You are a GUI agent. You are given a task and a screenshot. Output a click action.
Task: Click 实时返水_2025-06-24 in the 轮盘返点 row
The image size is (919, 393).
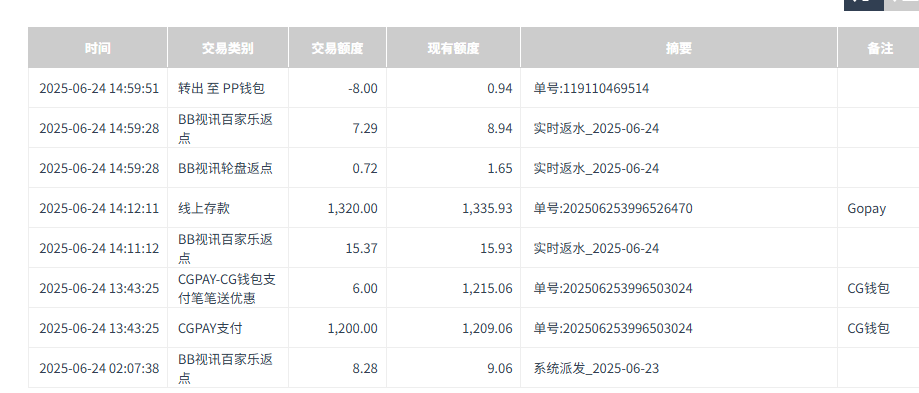coord(596,169)
